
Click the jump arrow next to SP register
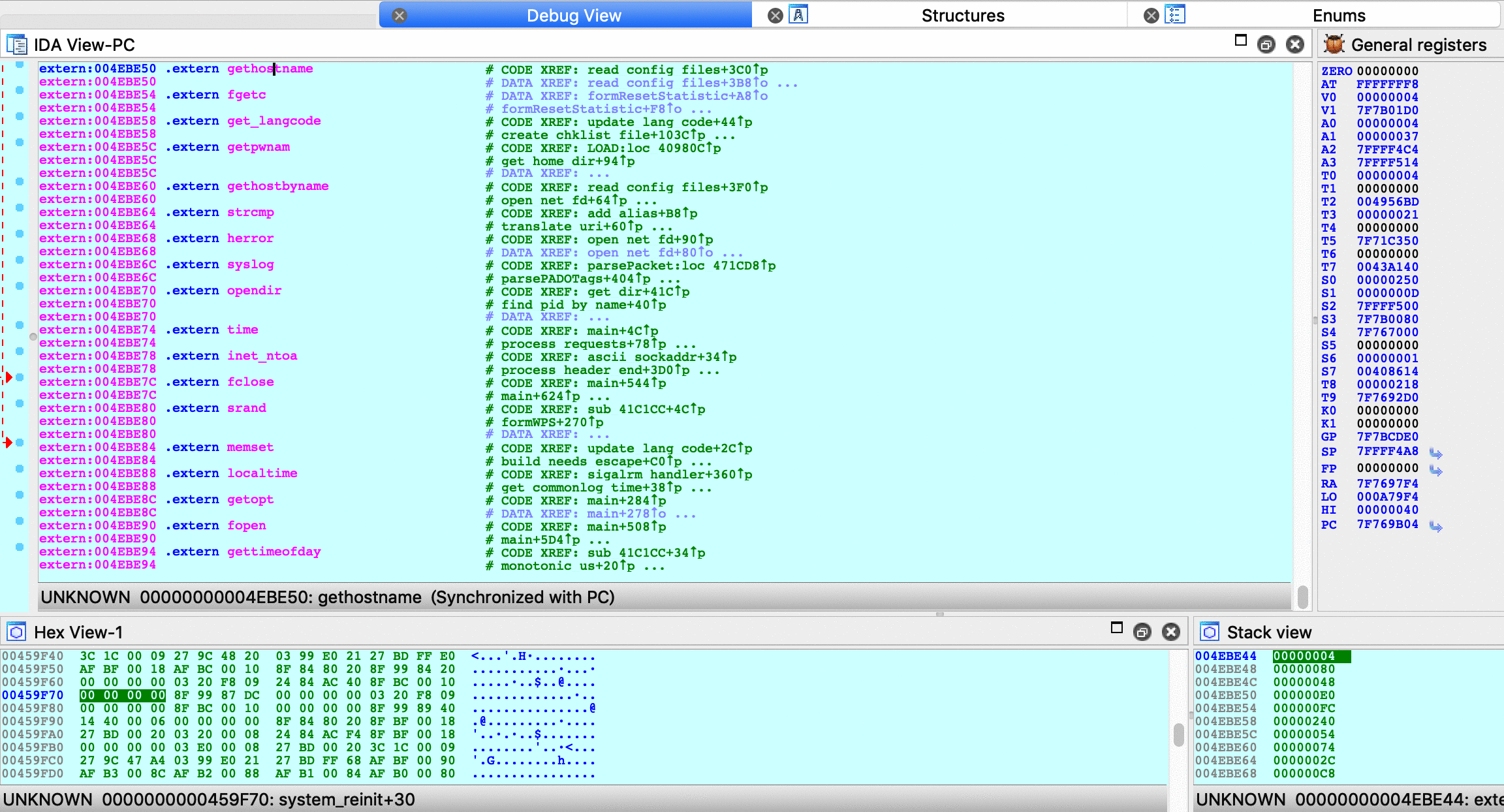click(1435, 452)
